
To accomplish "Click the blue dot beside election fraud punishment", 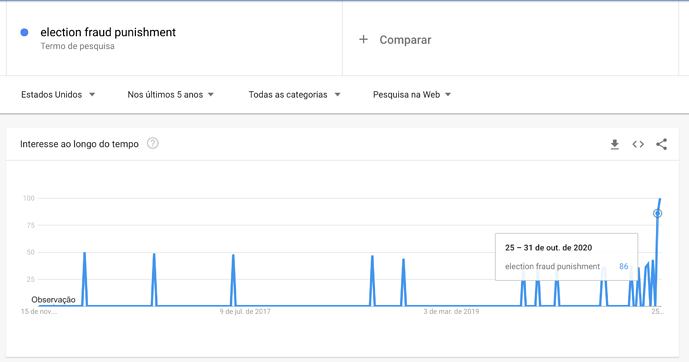I will coord(25,32).
